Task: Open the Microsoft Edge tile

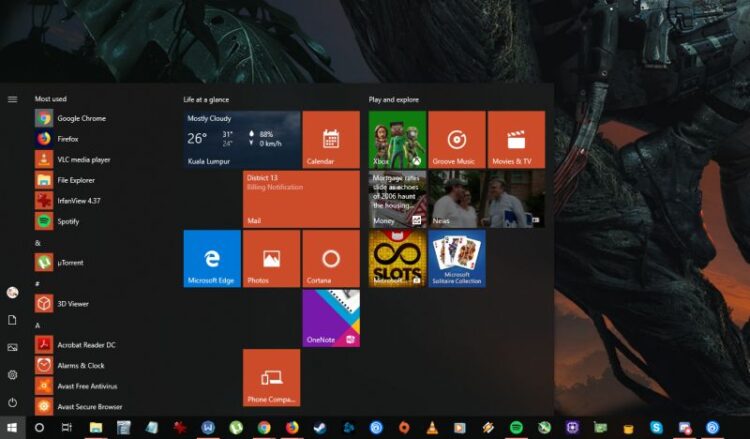Action: pos(212,259)
